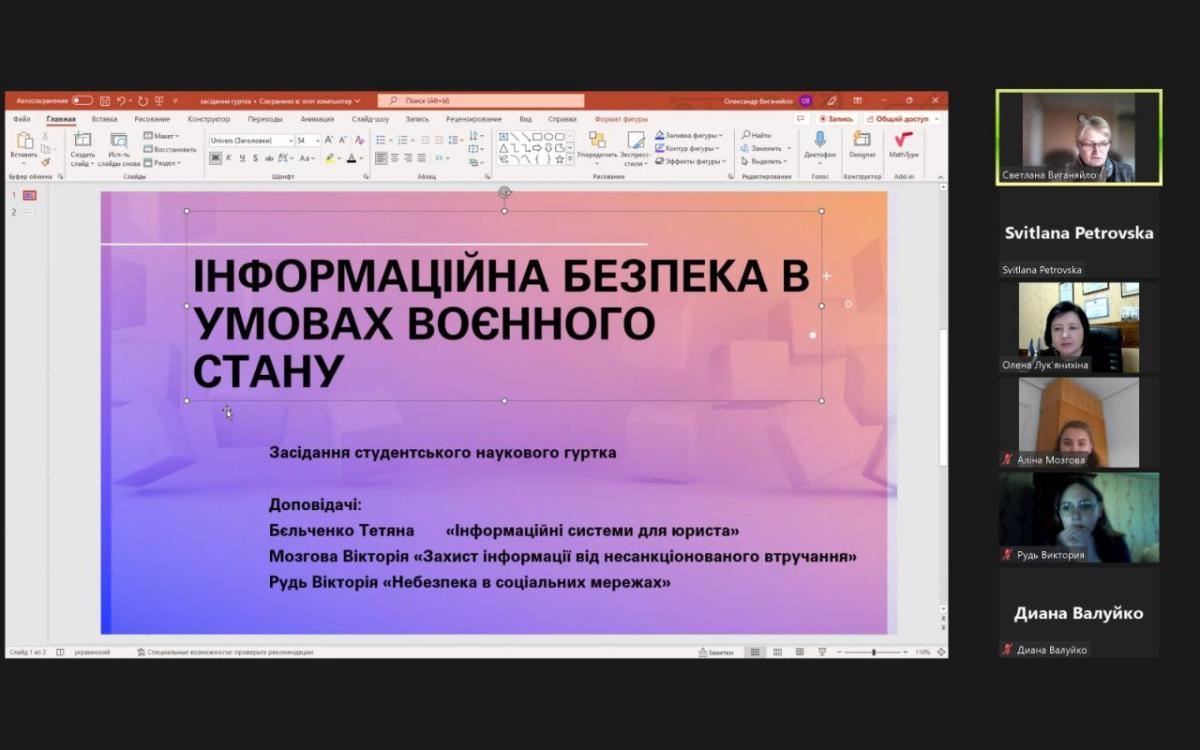The height and width of the screenshot is (750, 1200).
Task: Click pen/ink icon in title bar
Action: coord(832,101)
